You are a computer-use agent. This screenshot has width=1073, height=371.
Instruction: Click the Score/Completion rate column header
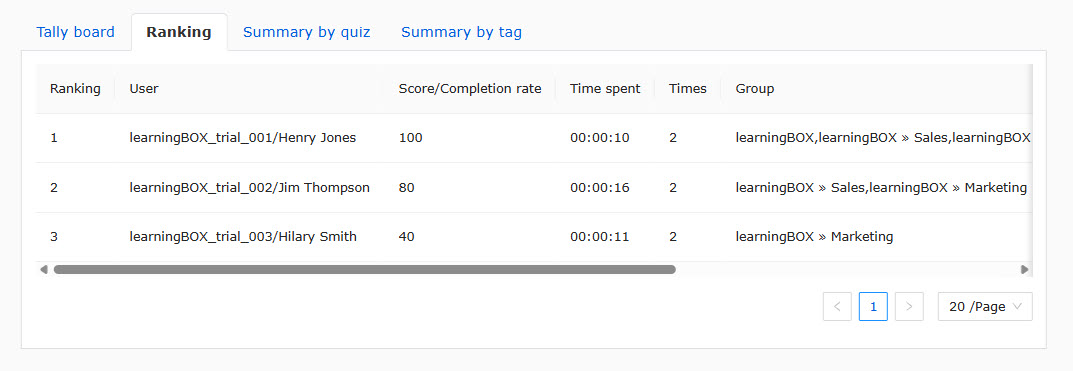pos(470,88)
